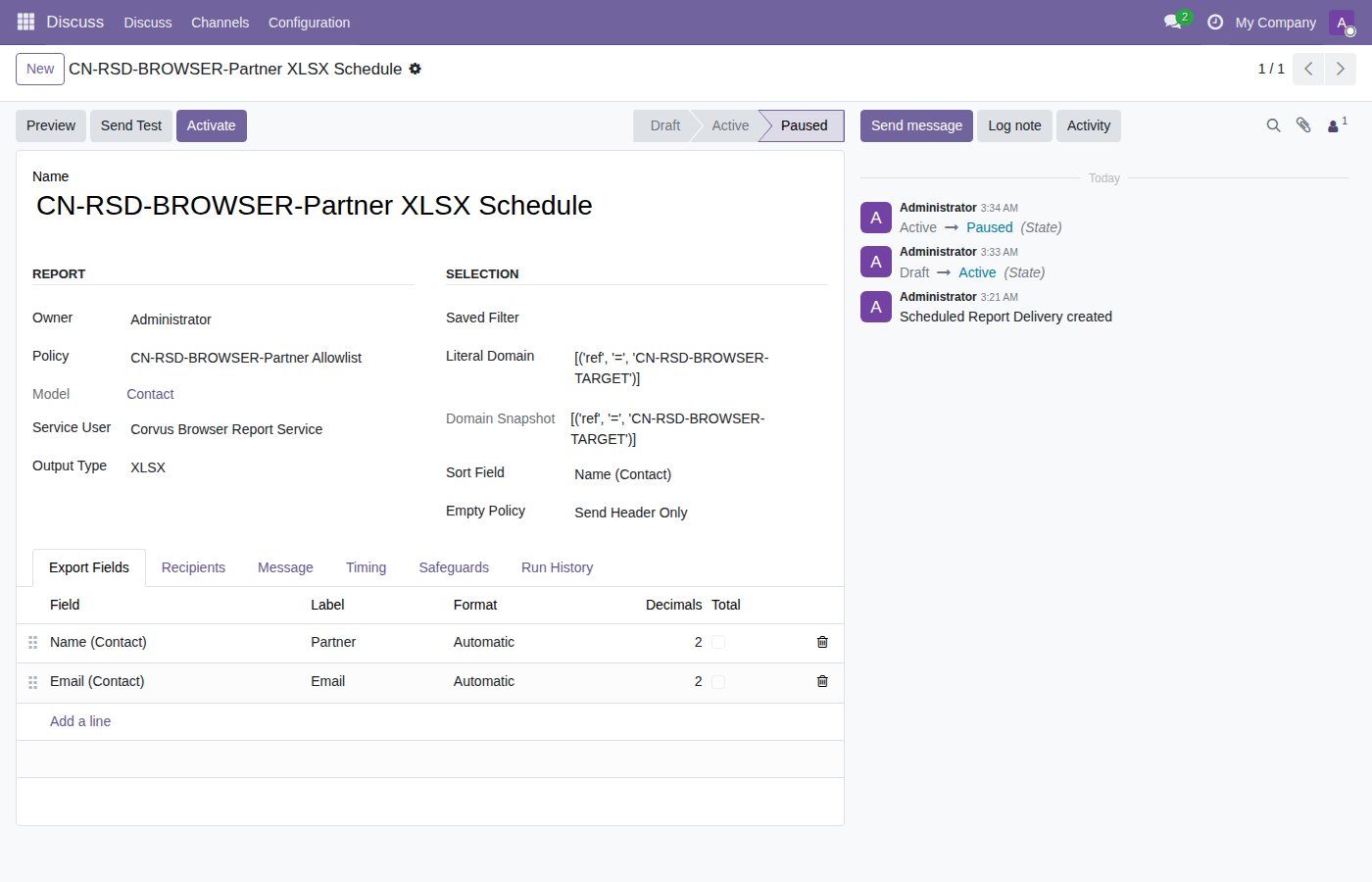Open the Sort Field dropdown
This screenshot has height=882, width=1372.
point(700,474)
